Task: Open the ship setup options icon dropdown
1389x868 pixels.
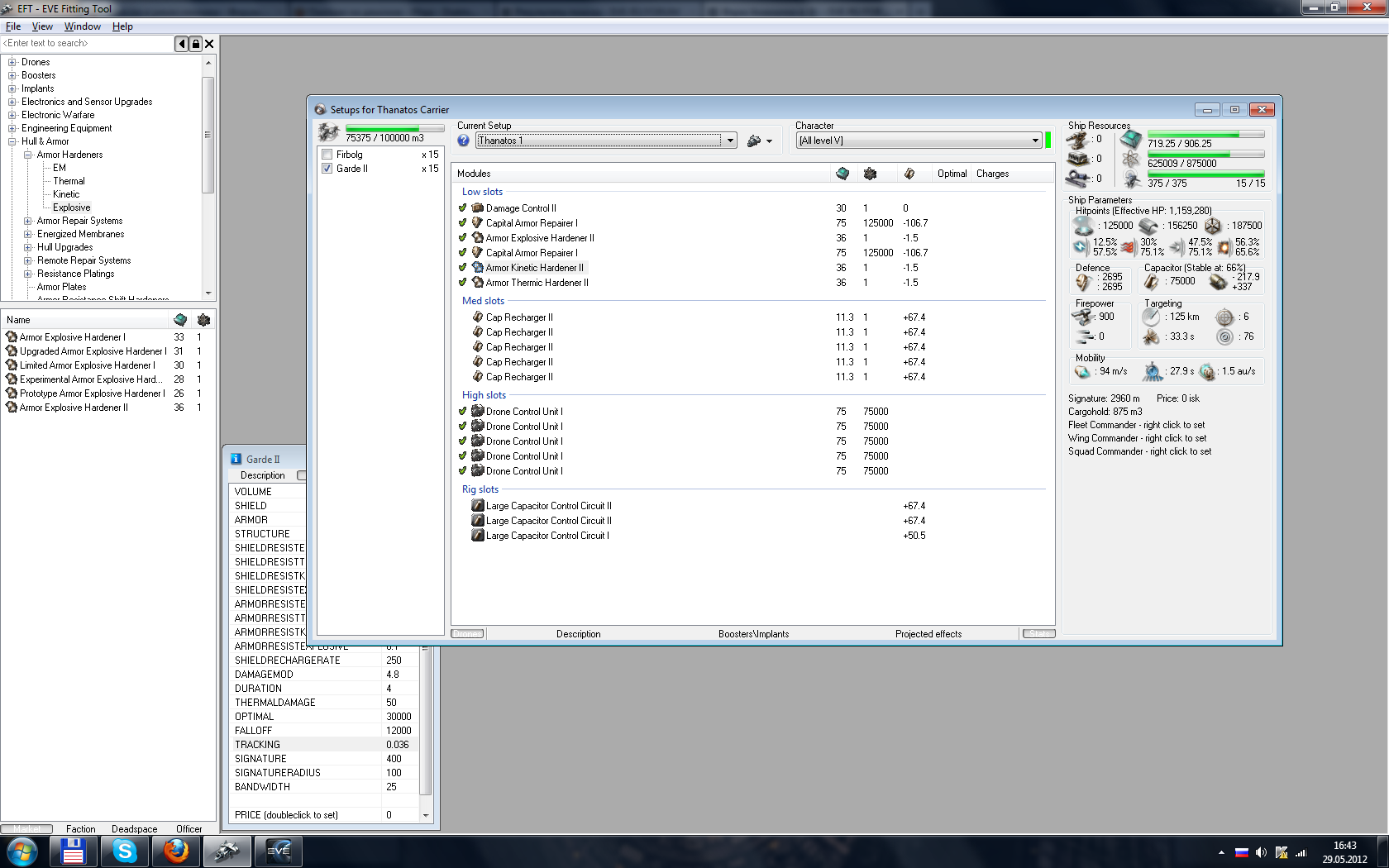Action: [759, 141]
